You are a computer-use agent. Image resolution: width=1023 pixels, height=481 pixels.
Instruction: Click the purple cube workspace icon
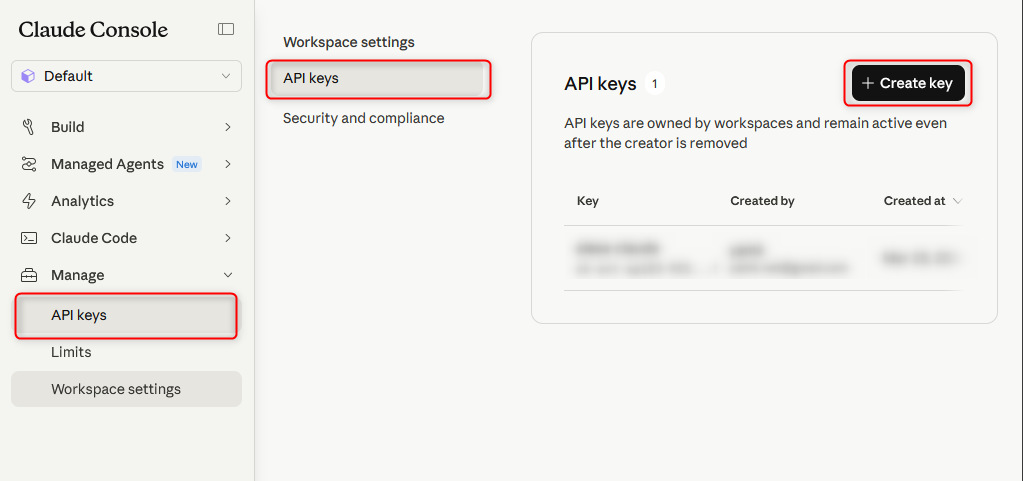coord(28,76)
